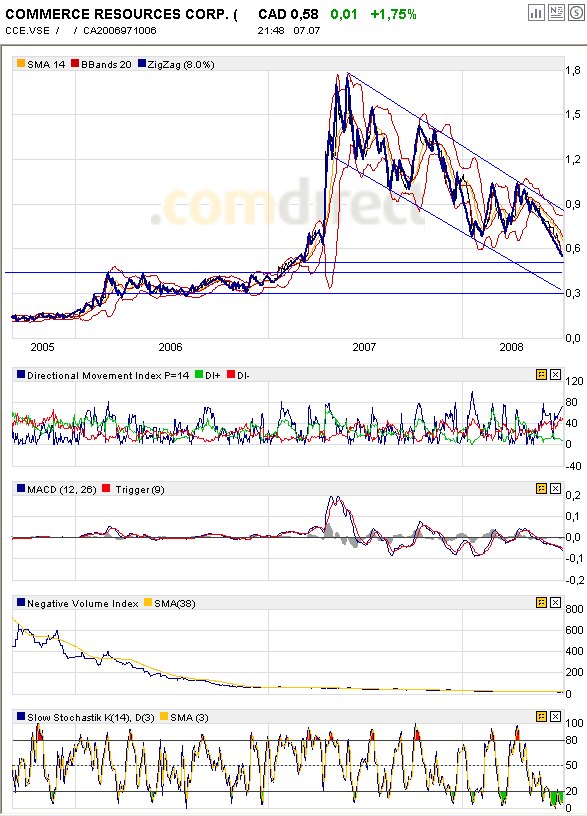Click the 120 value on DMI axis
The image size is (587, 816).
tap(575, 381)
